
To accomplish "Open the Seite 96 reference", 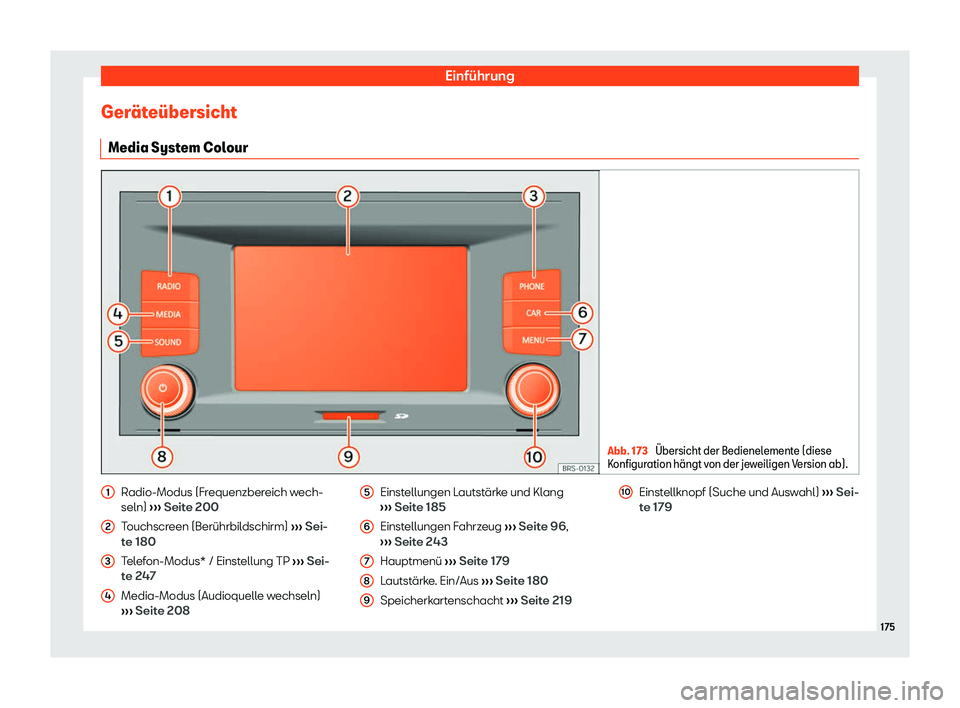I will tap(536, 527).
